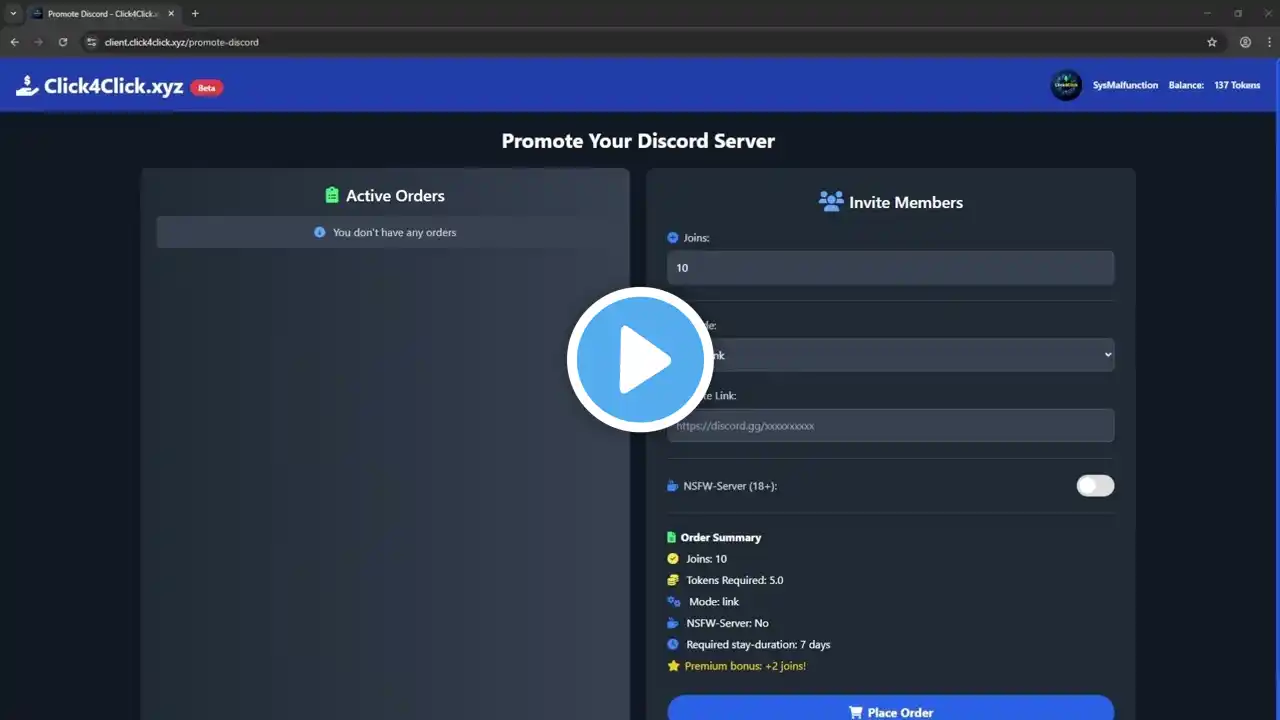
Task: Click the Active Orders clipboard icon
Action: pos(332,196)
